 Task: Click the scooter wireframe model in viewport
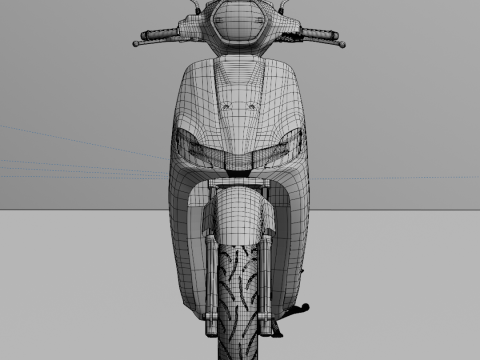point(239,180)
